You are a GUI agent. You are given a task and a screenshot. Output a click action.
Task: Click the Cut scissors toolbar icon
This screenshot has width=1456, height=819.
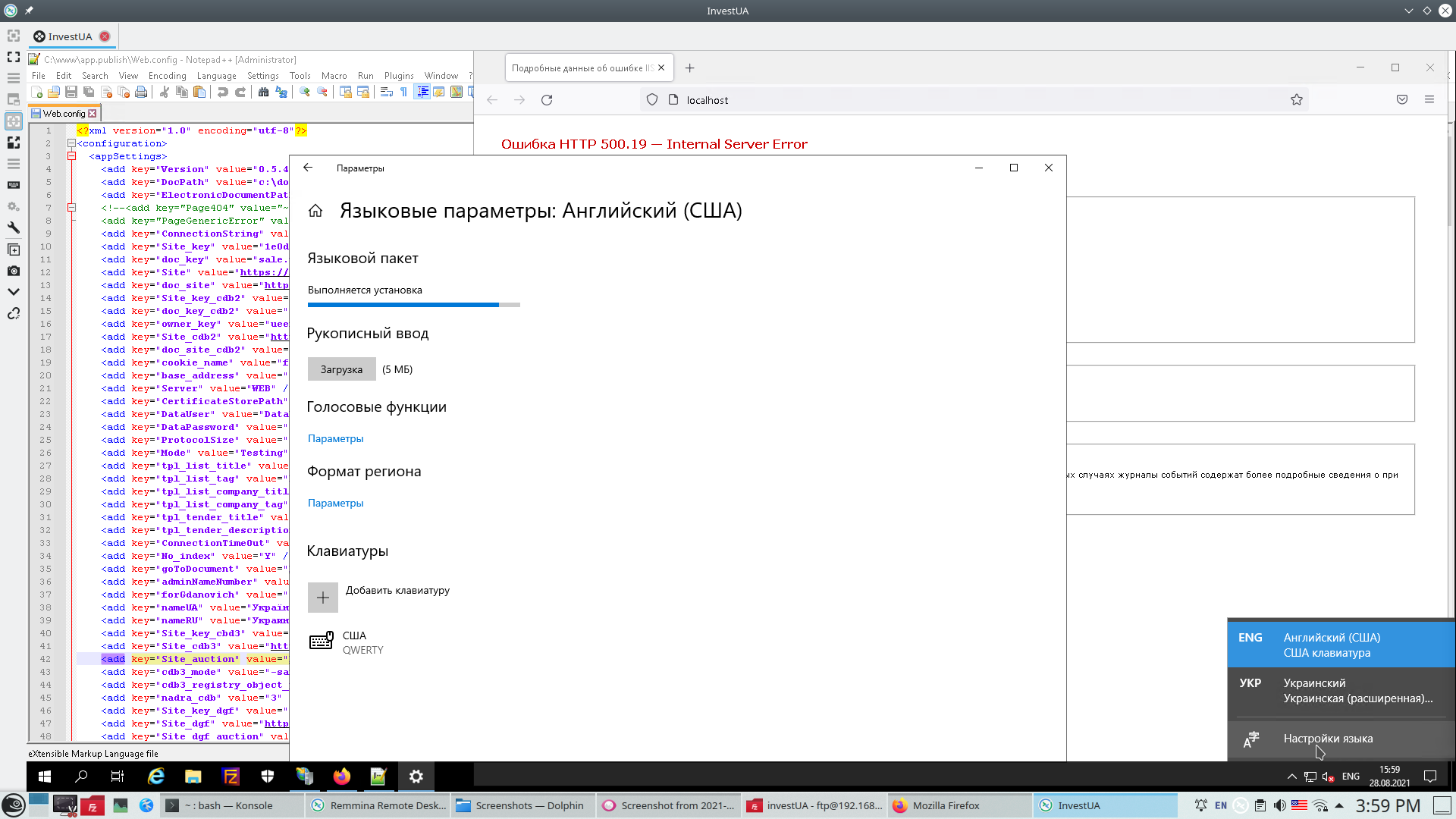pyautogui.click(x=165, y=92)
